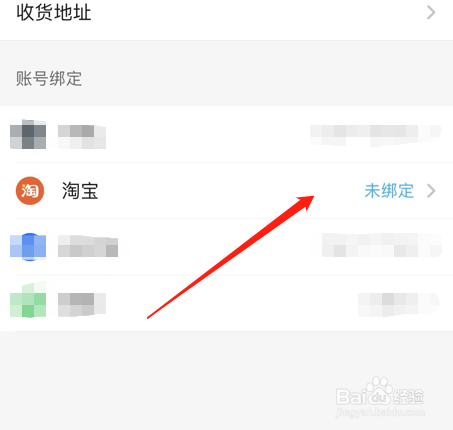Screen dimensions: 453x430
Task: Tap the green pixelated account icon
Action: pos(28,300)
